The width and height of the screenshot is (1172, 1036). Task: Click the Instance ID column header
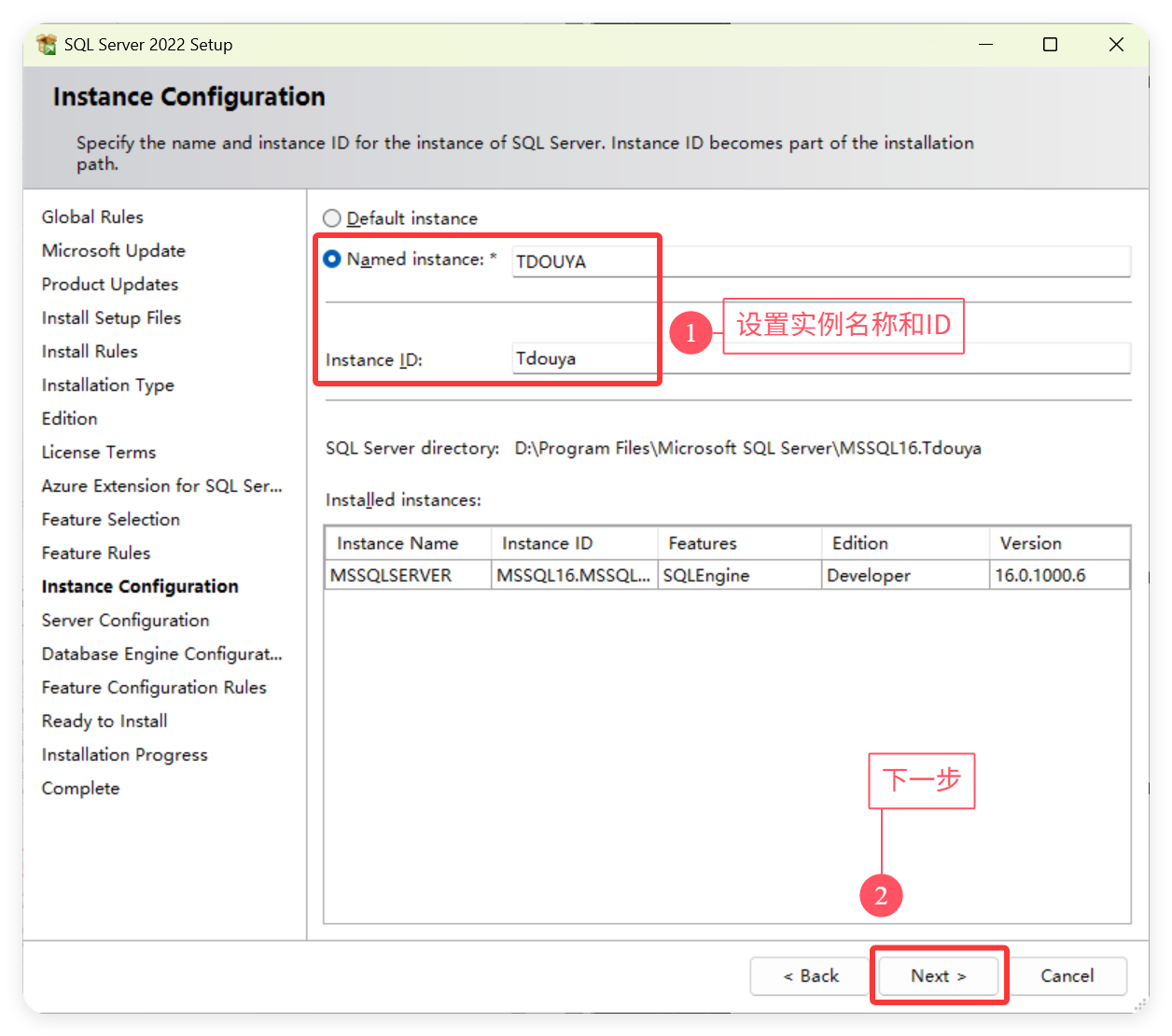point(574,543)
